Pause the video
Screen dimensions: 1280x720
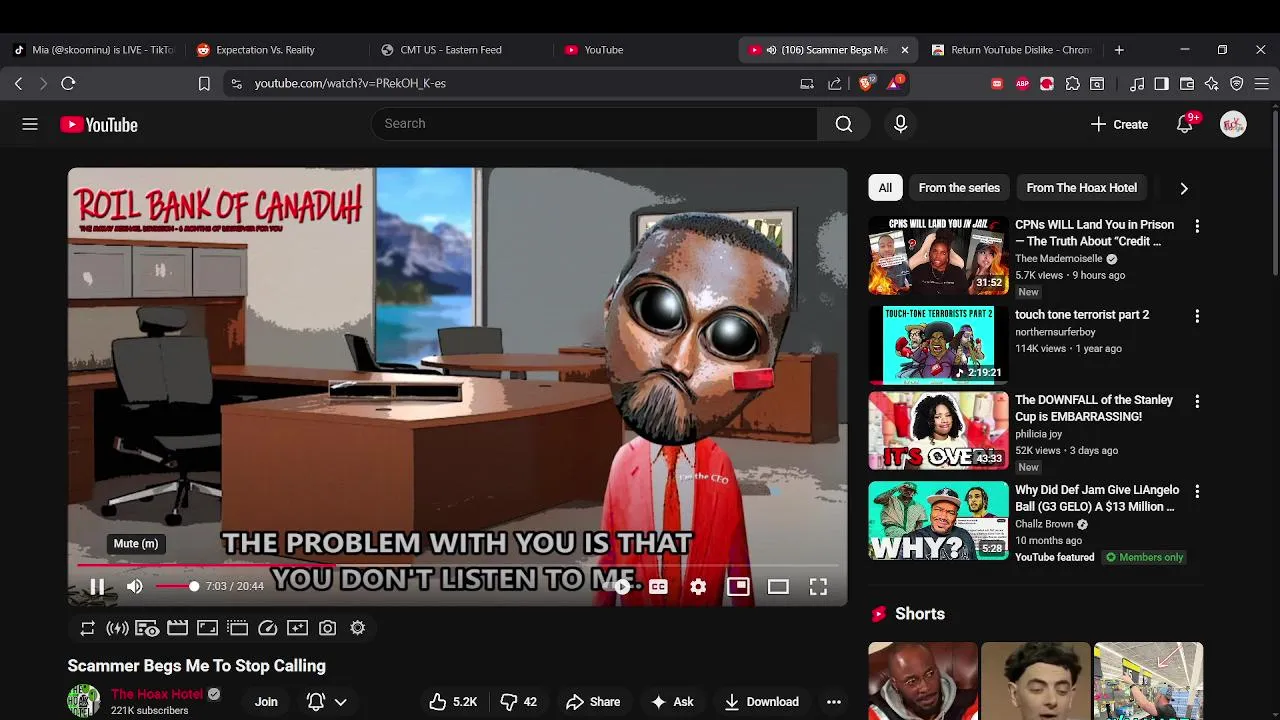[97, 587]
